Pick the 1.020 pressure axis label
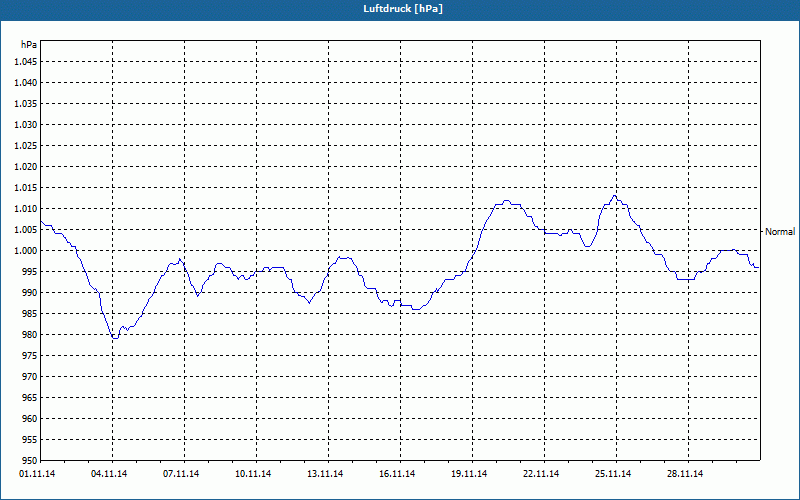Image resolution: width=800 pixels, height=500 pixels. [26, 166]
